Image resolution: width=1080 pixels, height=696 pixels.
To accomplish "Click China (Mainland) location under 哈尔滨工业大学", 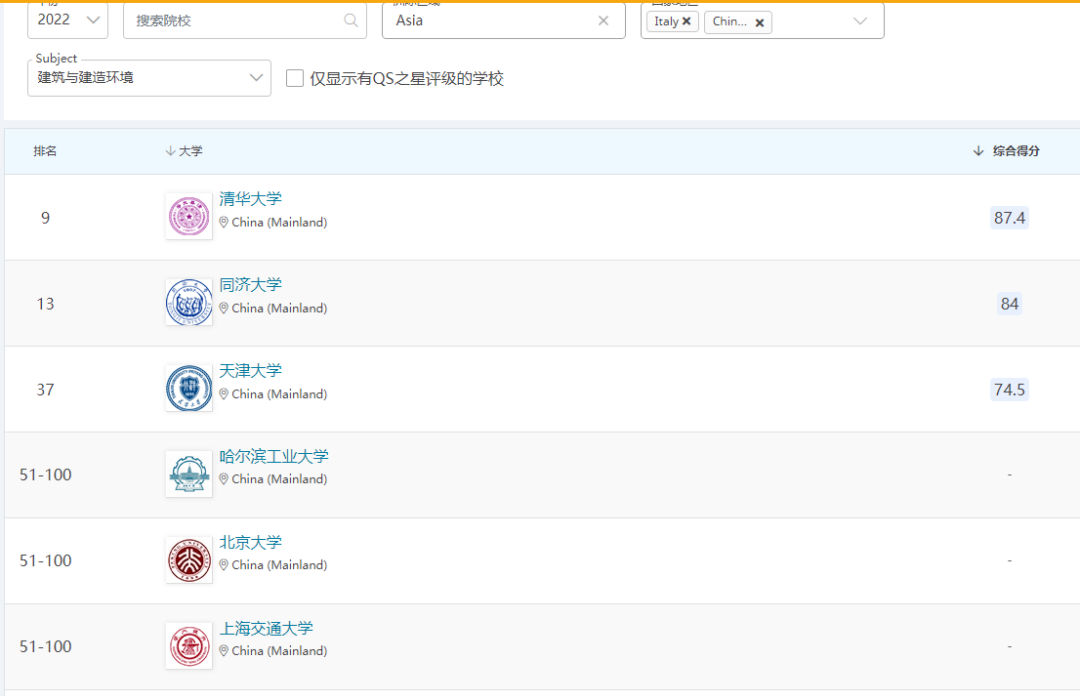I will click(x=279, y=479).
